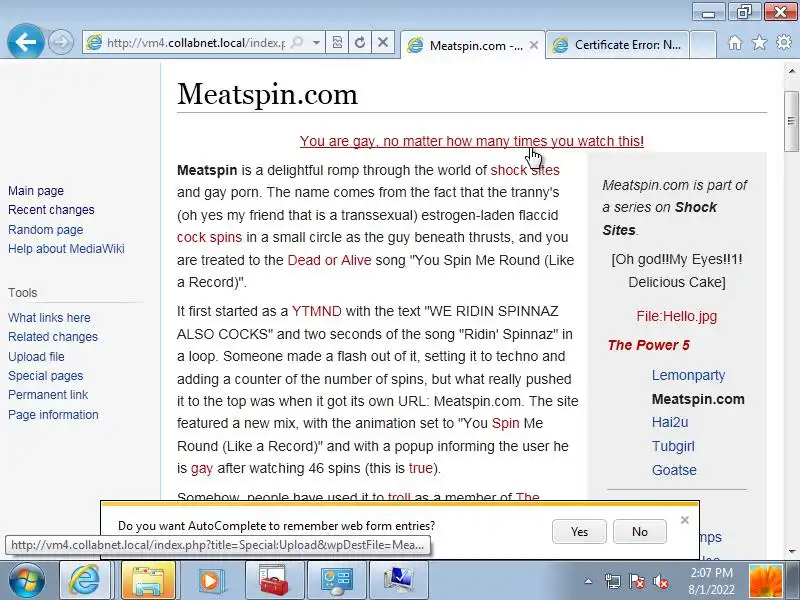
Task: Open the Windows Start menu
Action: (27, 581)
